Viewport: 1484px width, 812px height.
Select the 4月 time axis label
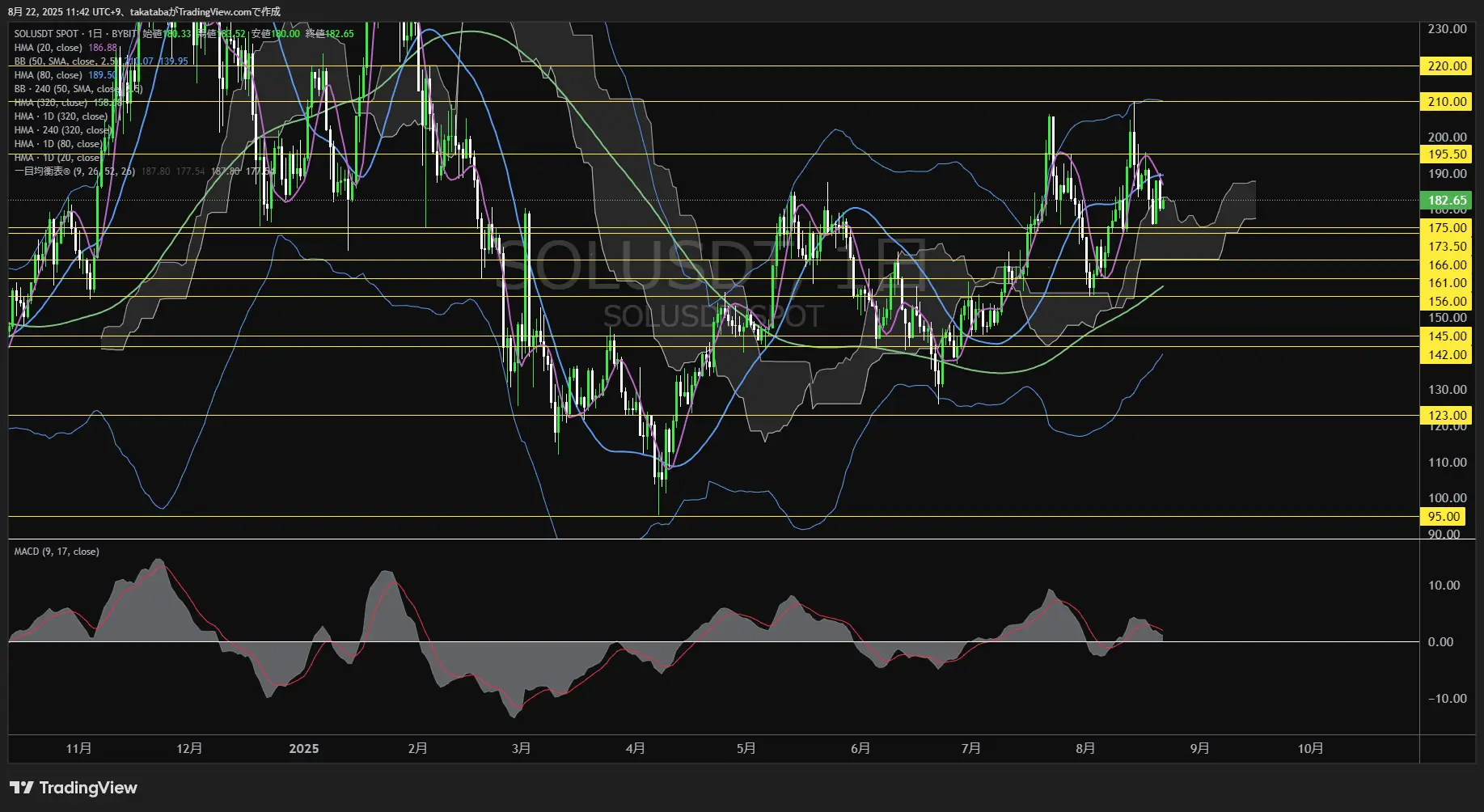(x=636, y=749)
